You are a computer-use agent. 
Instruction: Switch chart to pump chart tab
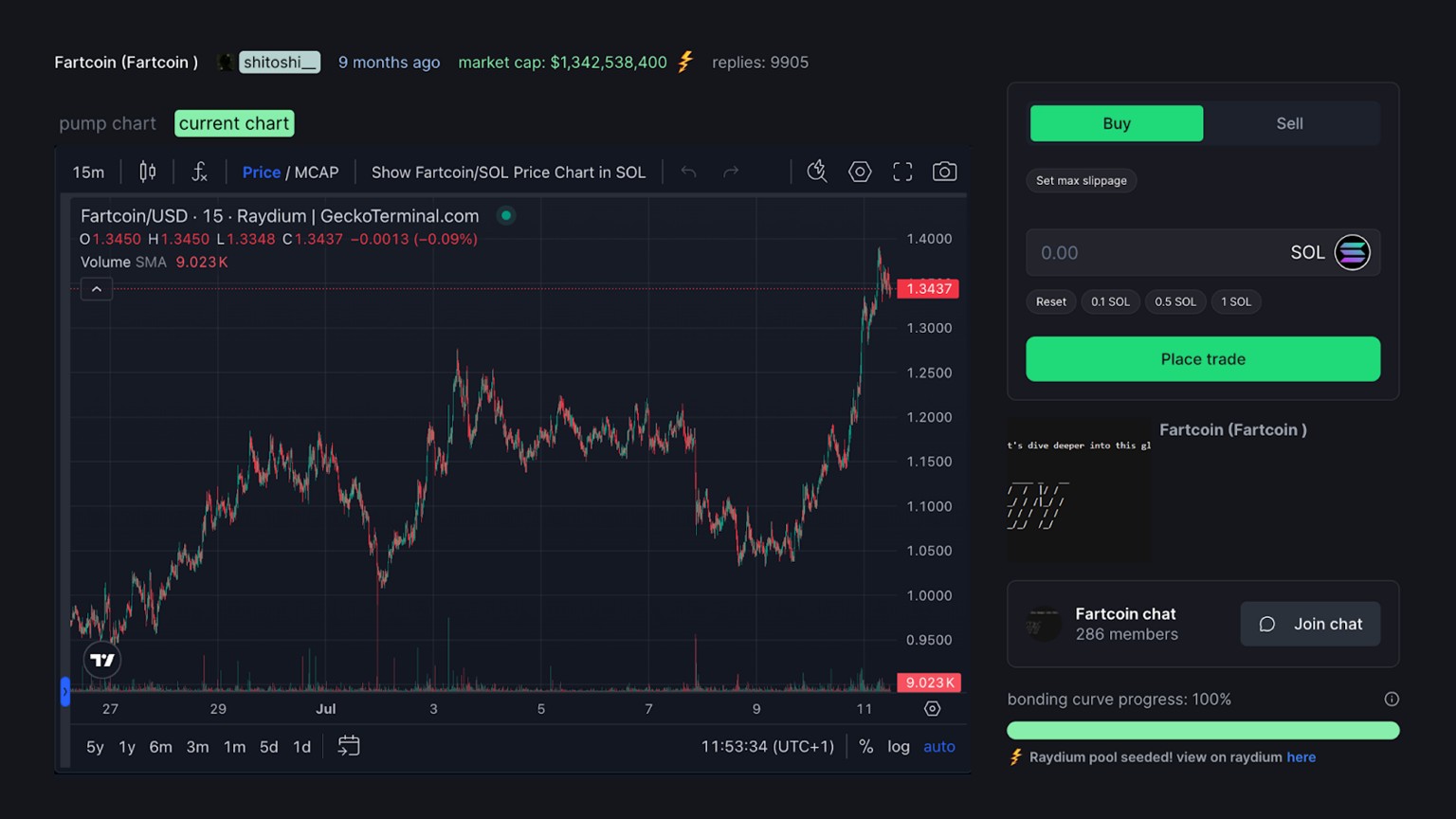107,123
